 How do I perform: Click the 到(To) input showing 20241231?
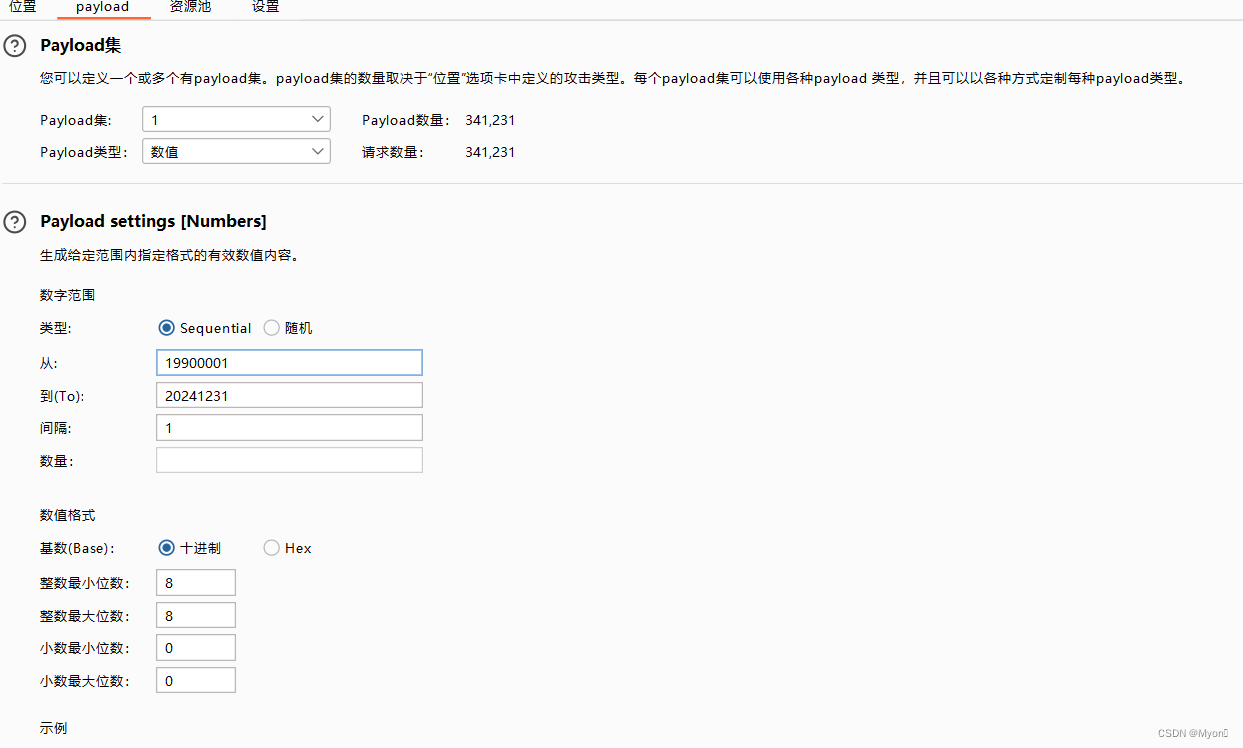coord(289,395)
